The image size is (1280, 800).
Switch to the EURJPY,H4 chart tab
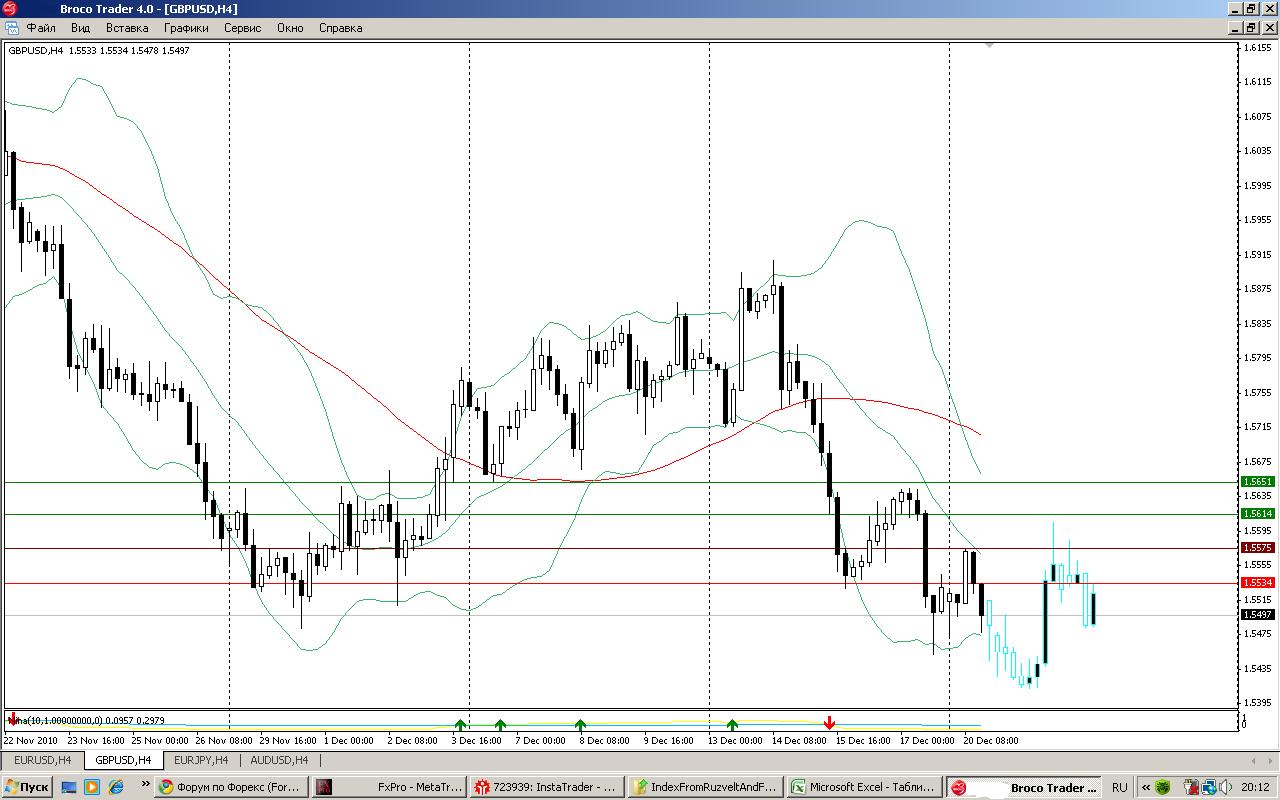pos(201,760)
